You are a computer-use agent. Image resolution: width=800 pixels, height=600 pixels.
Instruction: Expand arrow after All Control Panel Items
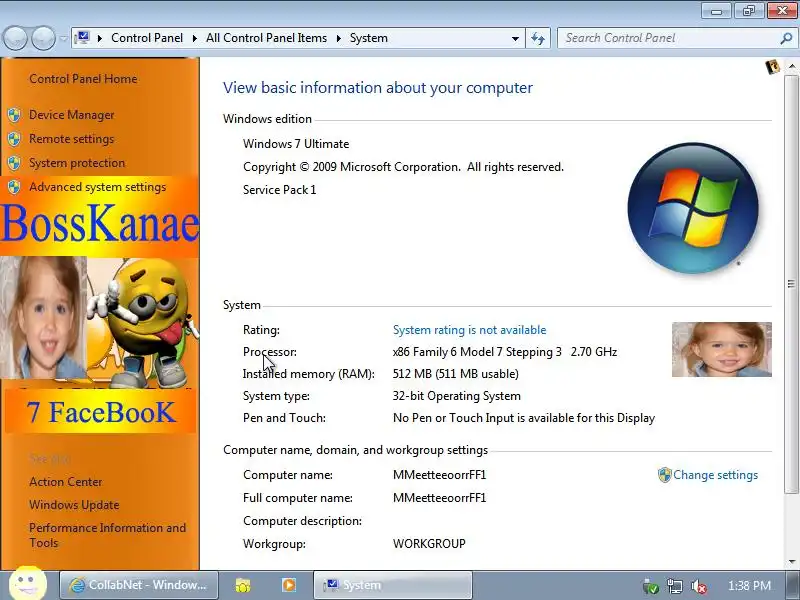click(x=338, y=38)
